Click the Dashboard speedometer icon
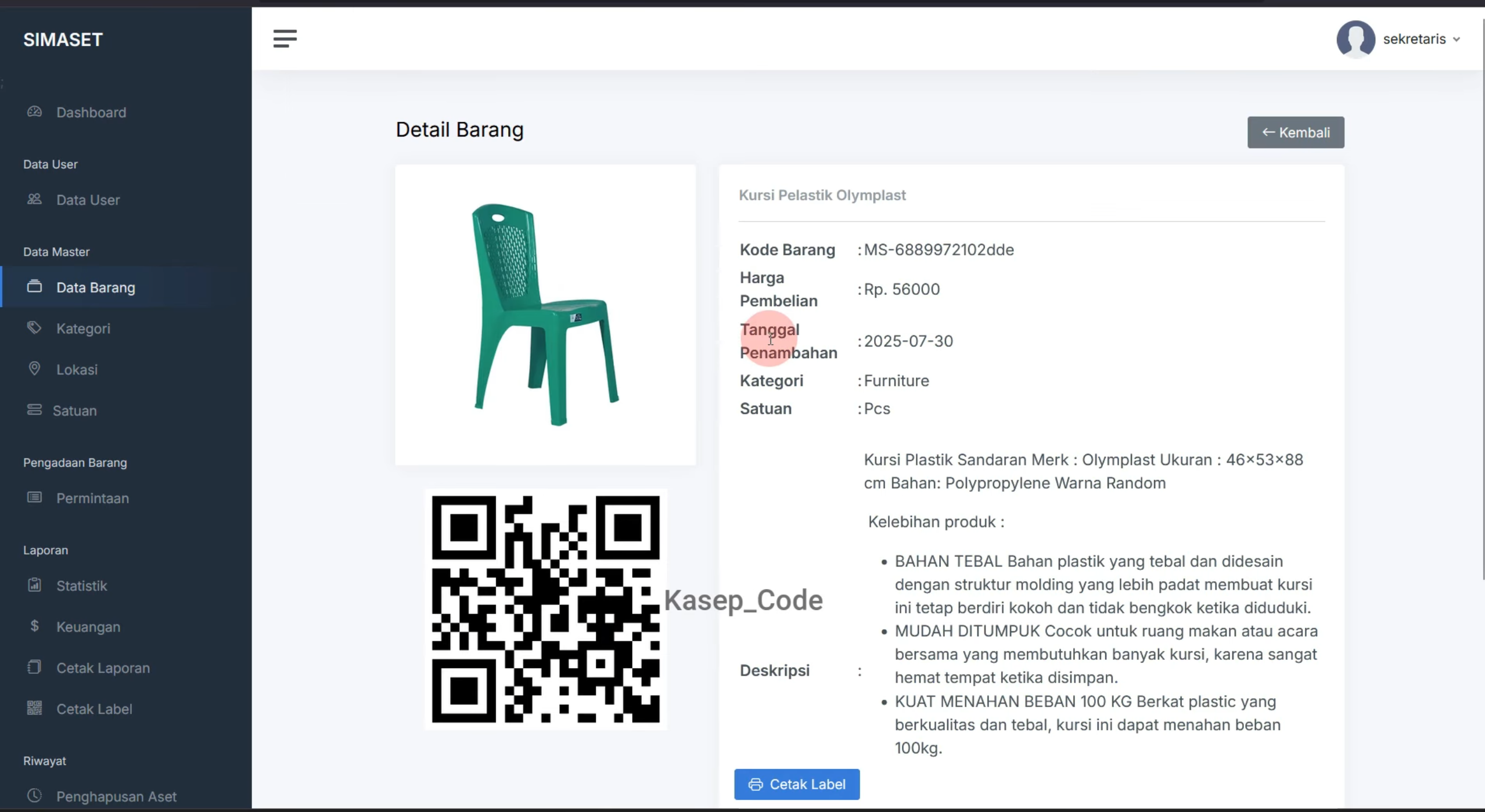This screenshot has width=1485, height=812. click(34, 111)
